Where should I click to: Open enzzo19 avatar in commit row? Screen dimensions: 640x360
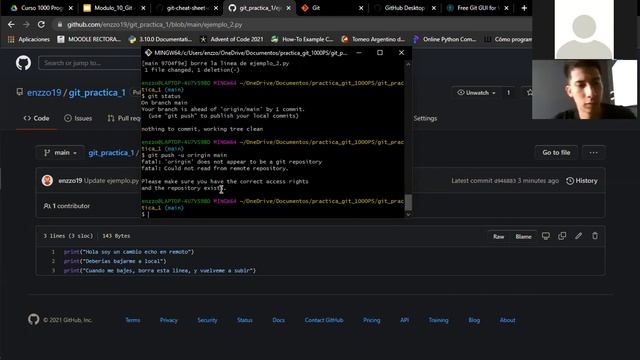tap(47, 180)
